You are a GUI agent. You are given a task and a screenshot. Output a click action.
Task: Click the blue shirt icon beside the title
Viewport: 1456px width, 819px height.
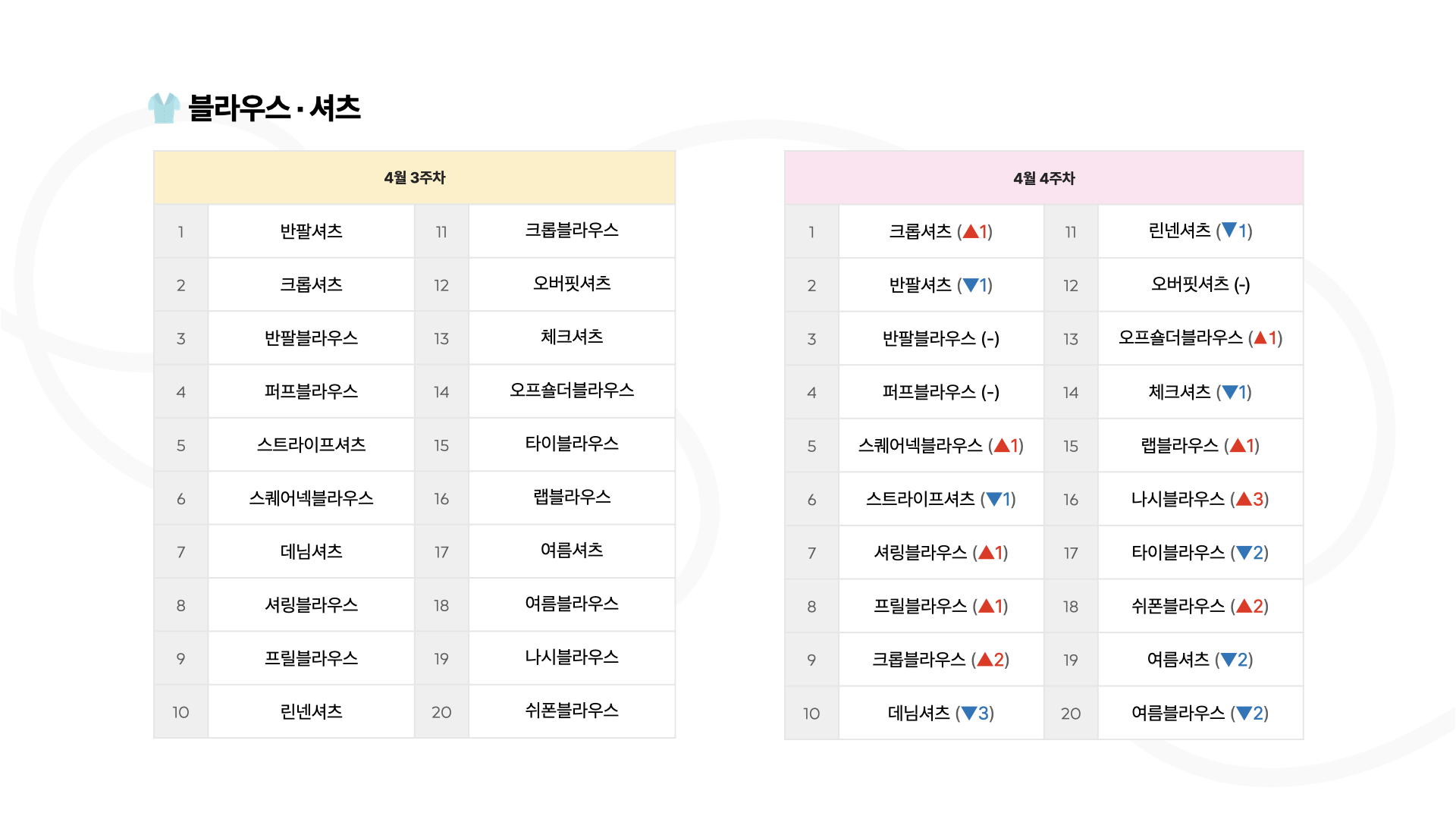(164, 108)
